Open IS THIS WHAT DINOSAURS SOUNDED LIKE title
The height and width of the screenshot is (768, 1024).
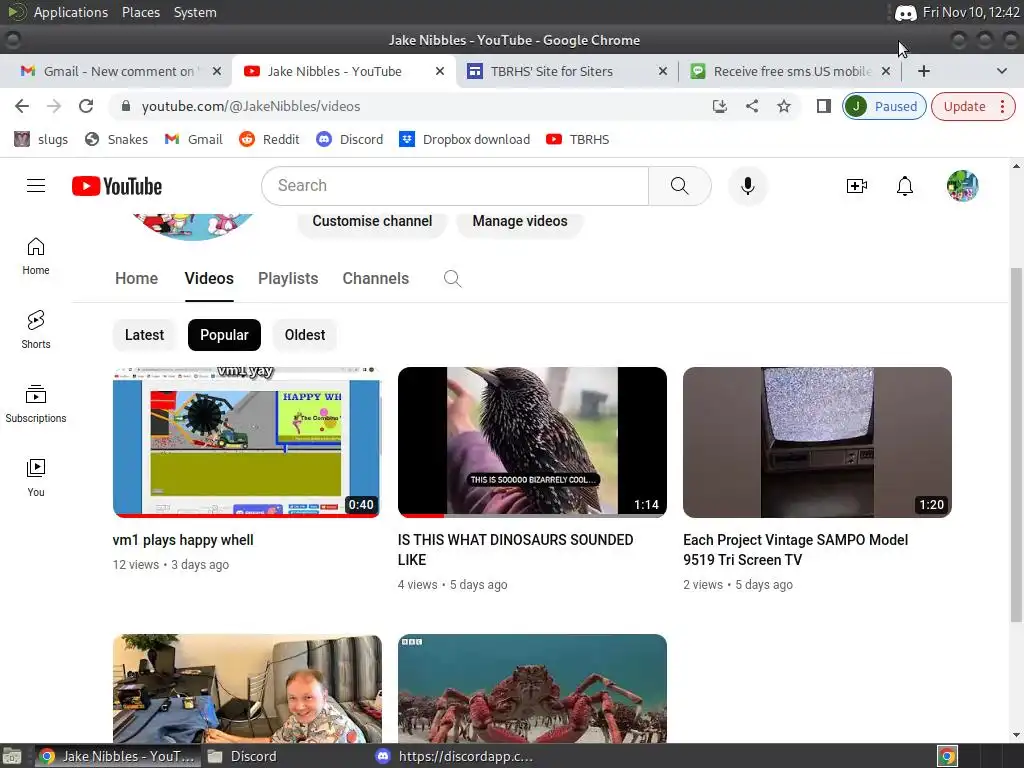click(x=515, y=550)
